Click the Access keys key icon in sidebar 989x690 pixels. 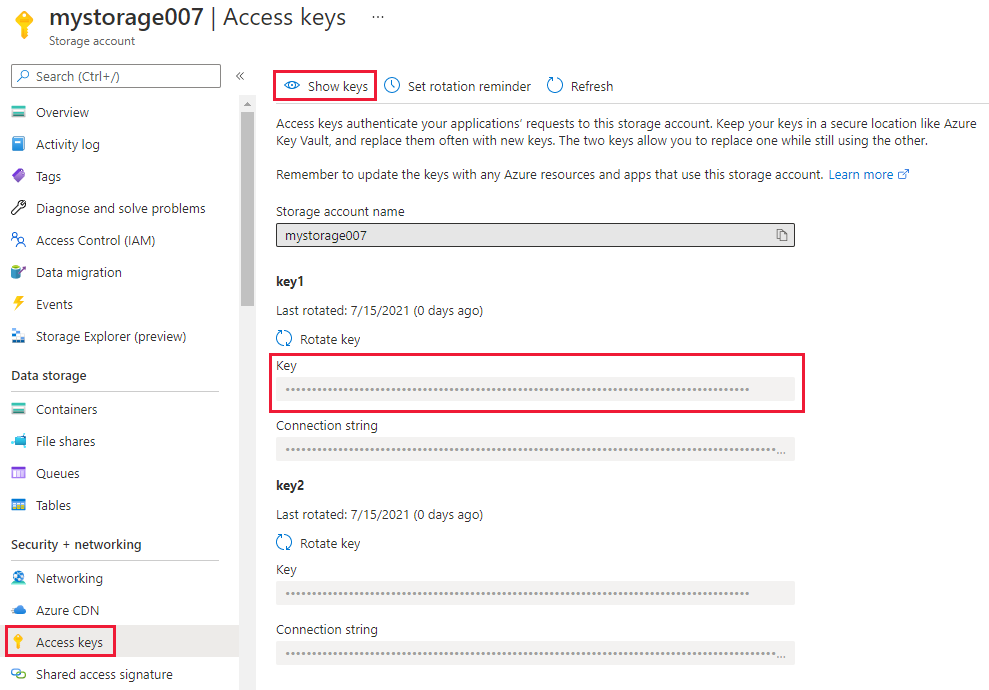click(19, 641)
